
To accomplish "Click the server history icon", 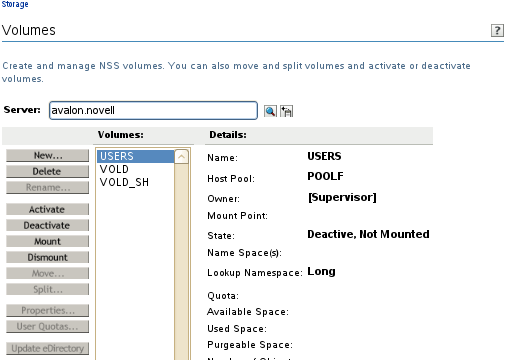I will tap(286, 111).
